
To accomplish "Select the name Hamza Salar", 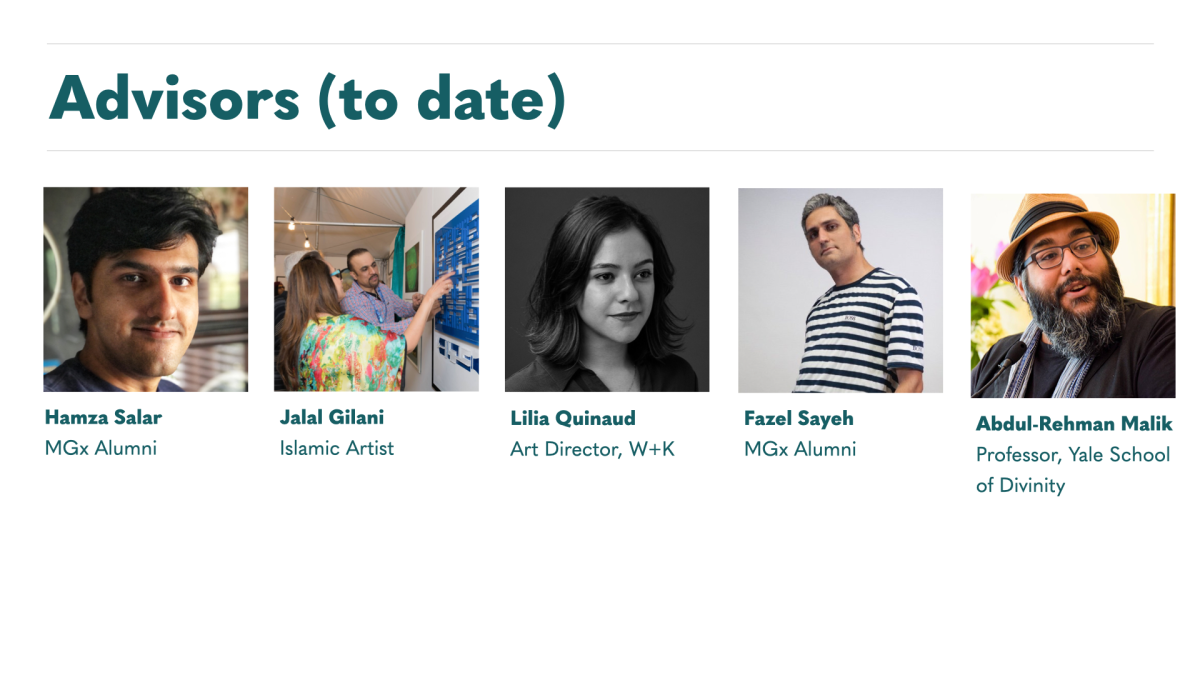I will [103, 417].
